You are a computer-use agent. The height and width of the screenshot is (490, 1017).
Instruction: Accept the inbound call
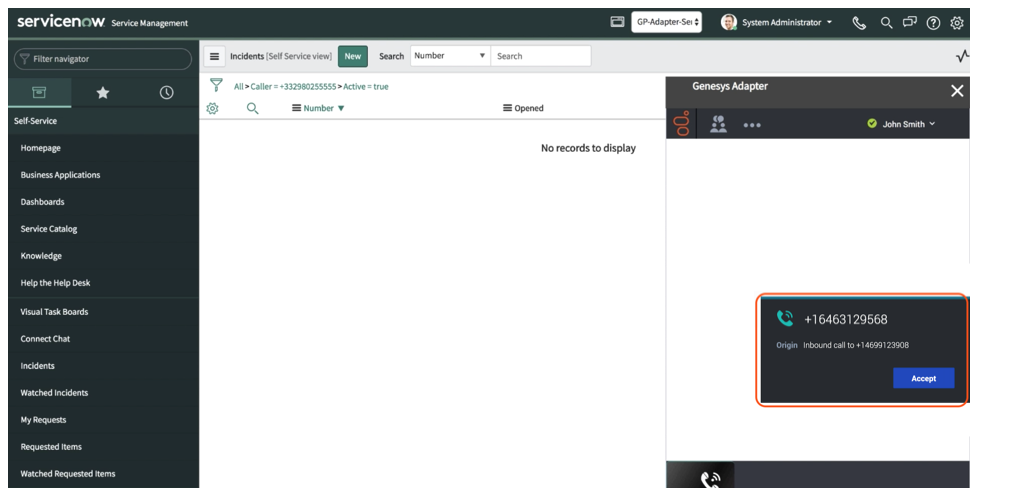(923, 378)
